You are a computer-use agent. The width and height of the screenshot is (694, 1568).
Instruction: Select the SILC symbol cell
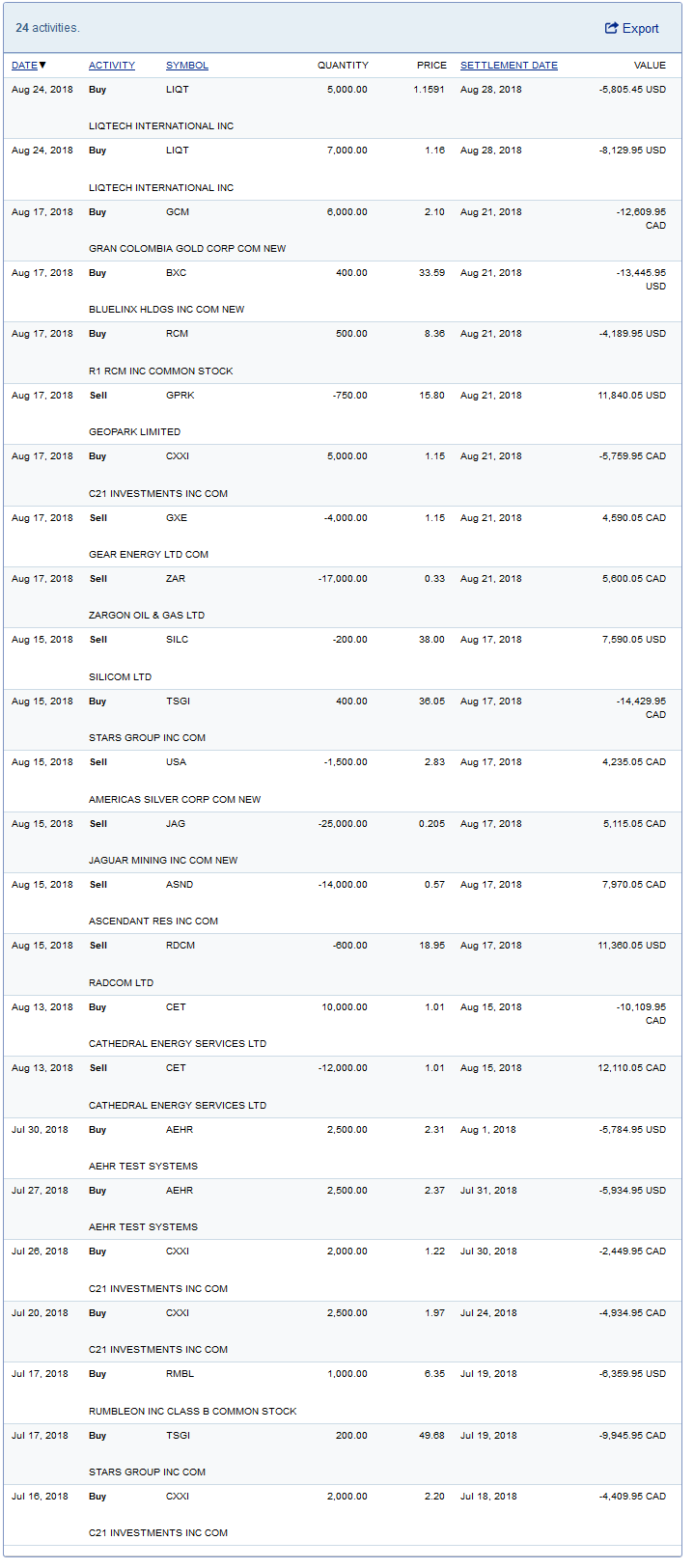click(x=177, y=640)
